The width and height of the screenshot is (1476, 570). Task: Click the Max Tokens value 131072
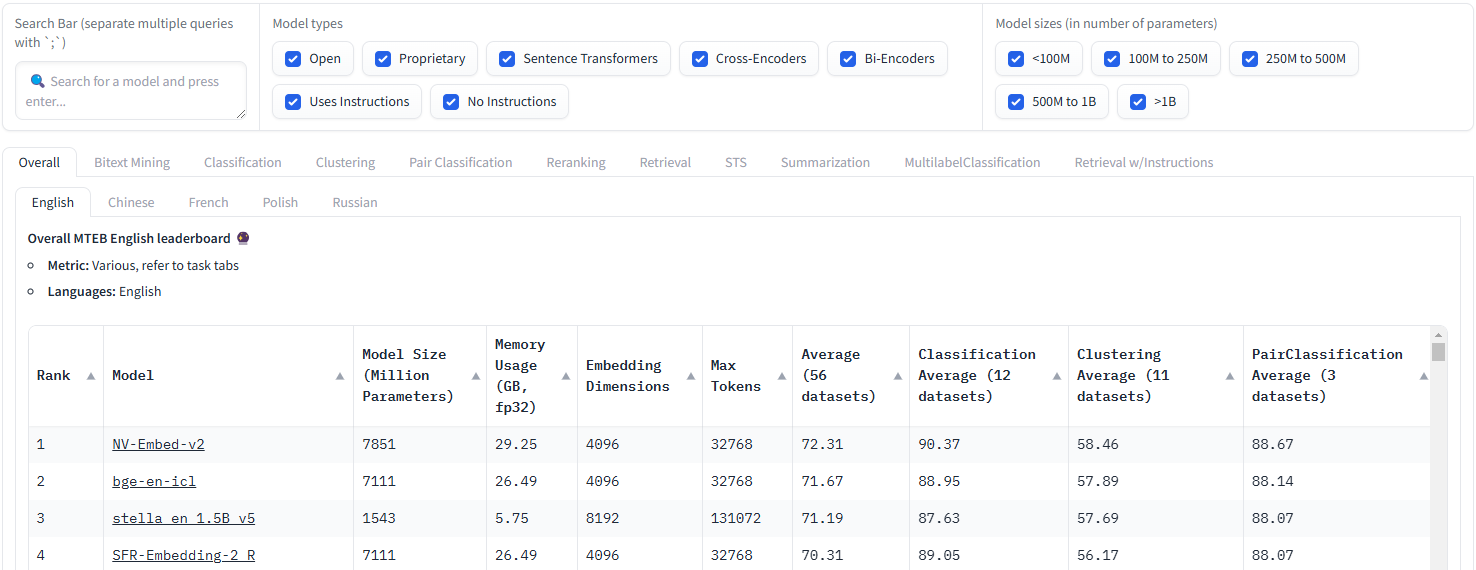(736, 518)
